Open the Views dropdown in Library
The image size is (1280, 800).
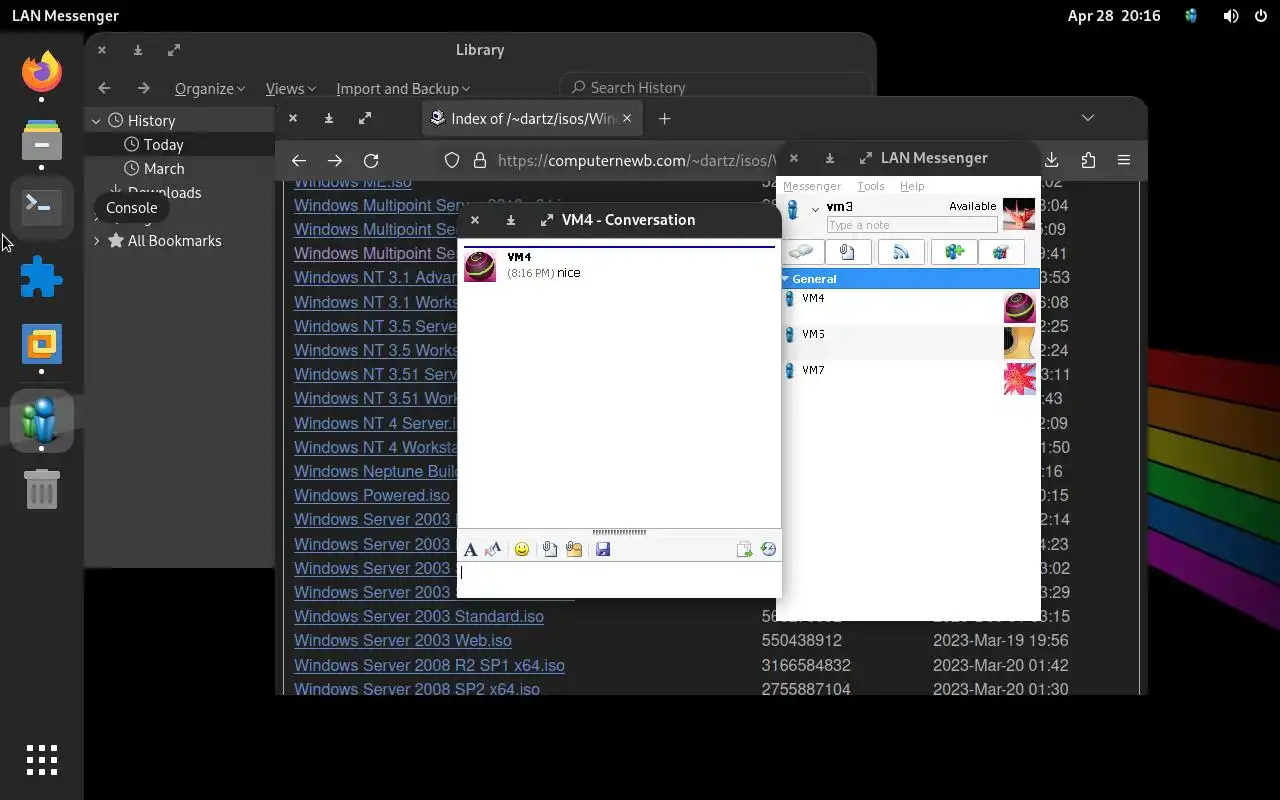pyautogui.click(x=291, y=88)
